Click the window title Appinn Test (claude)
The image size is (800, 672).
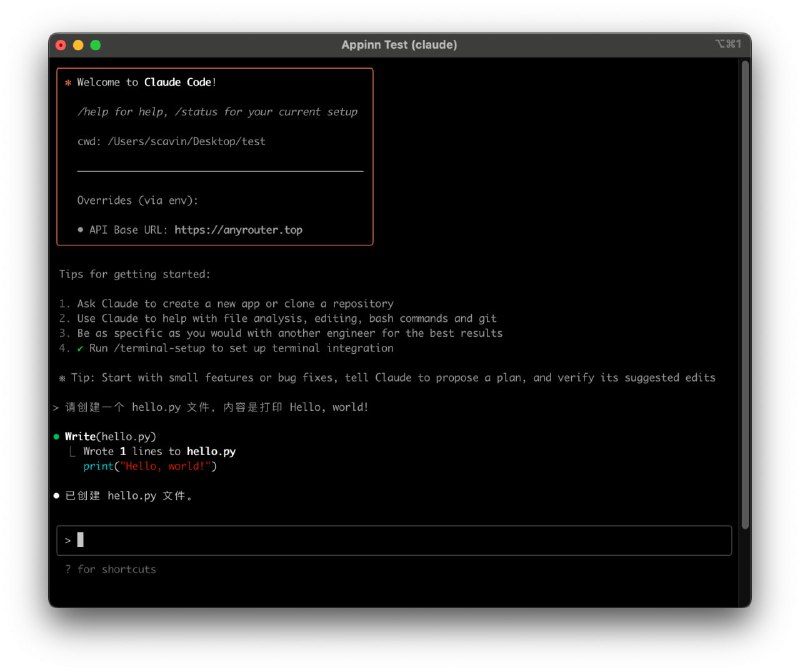(399, 45)
